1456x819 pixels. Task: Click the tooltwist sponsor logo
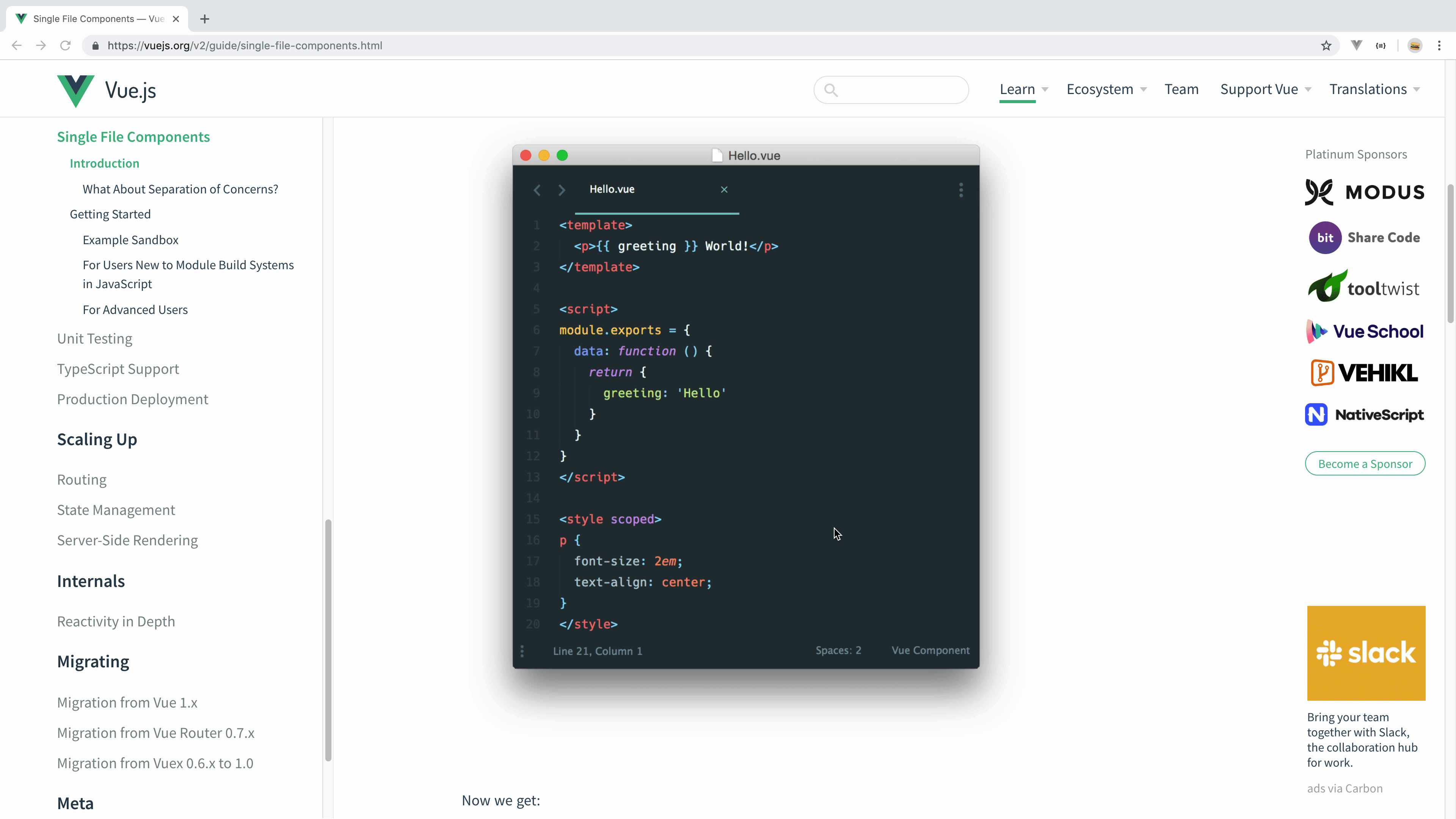[1364, 286]
